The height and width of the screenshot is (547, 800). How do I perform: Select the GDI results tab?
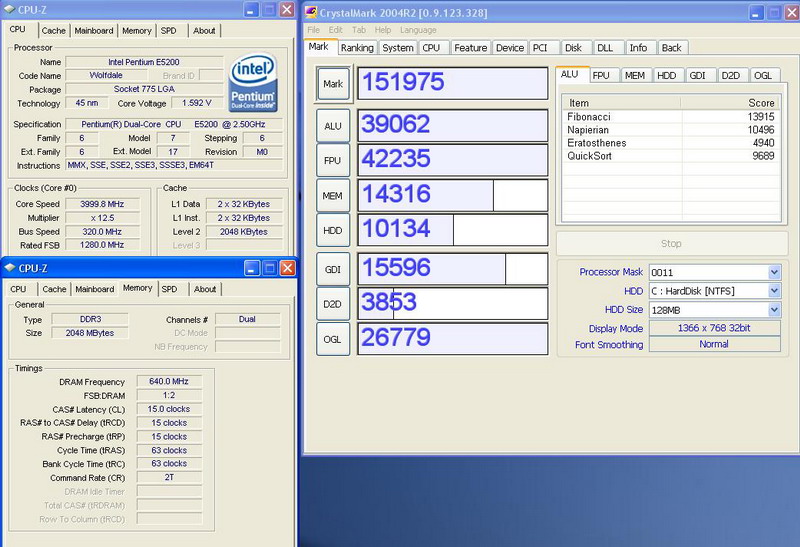click(x=700, y=76)
